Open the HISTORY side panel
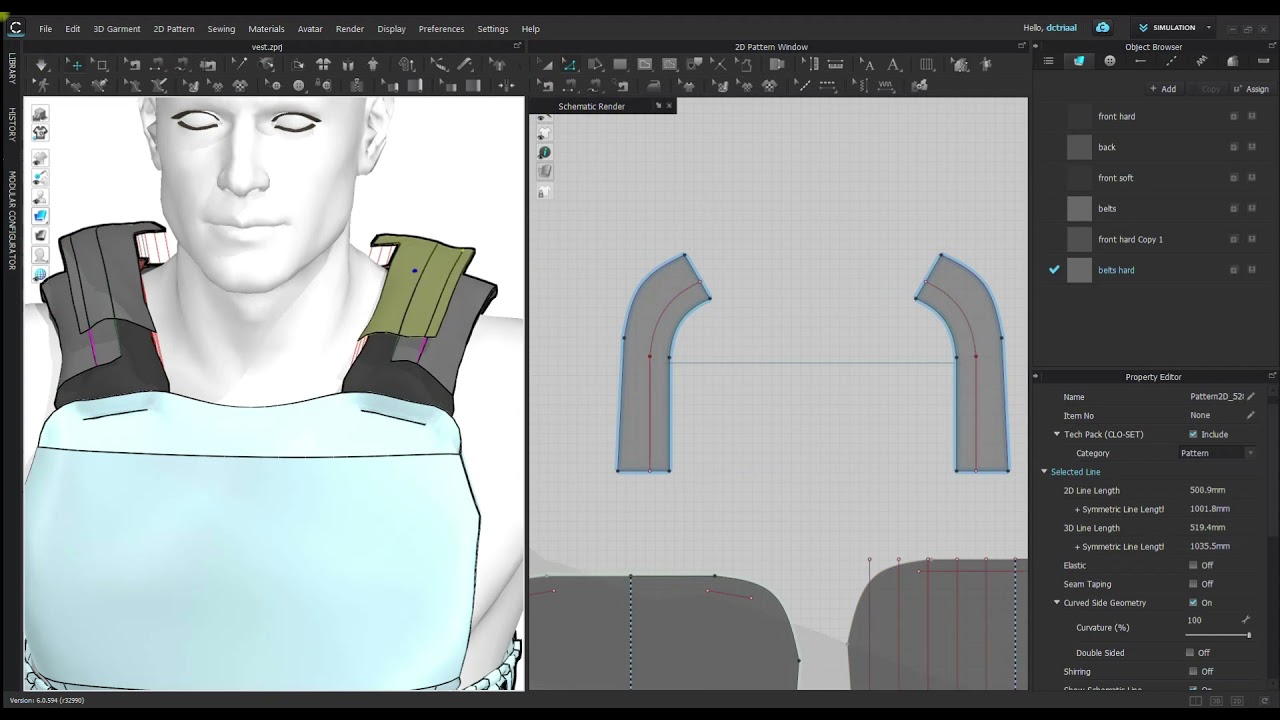1280x720 pixels. [x=12, y=124]
